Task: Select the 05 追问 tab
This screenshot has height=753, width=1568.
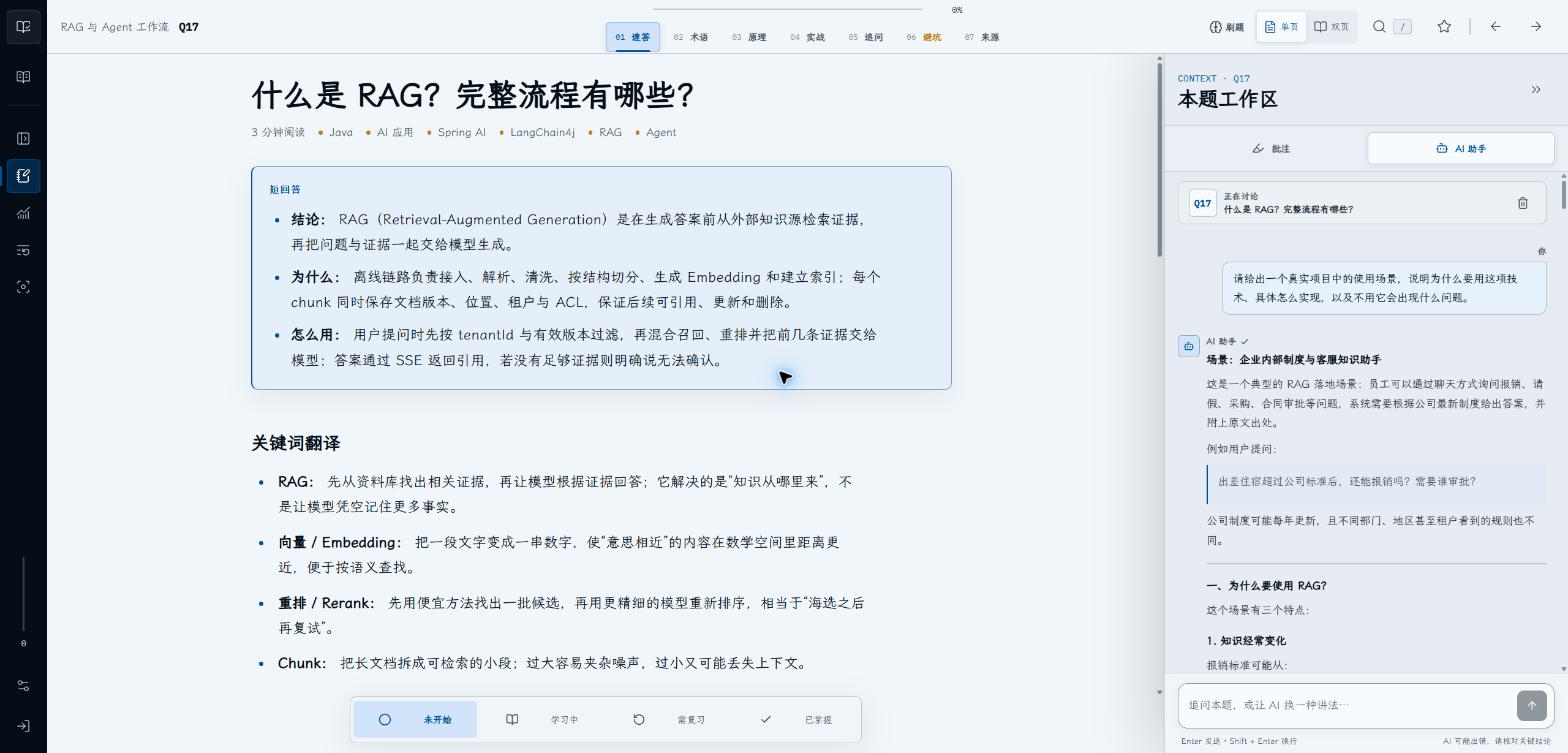Action: click(865, 37)
